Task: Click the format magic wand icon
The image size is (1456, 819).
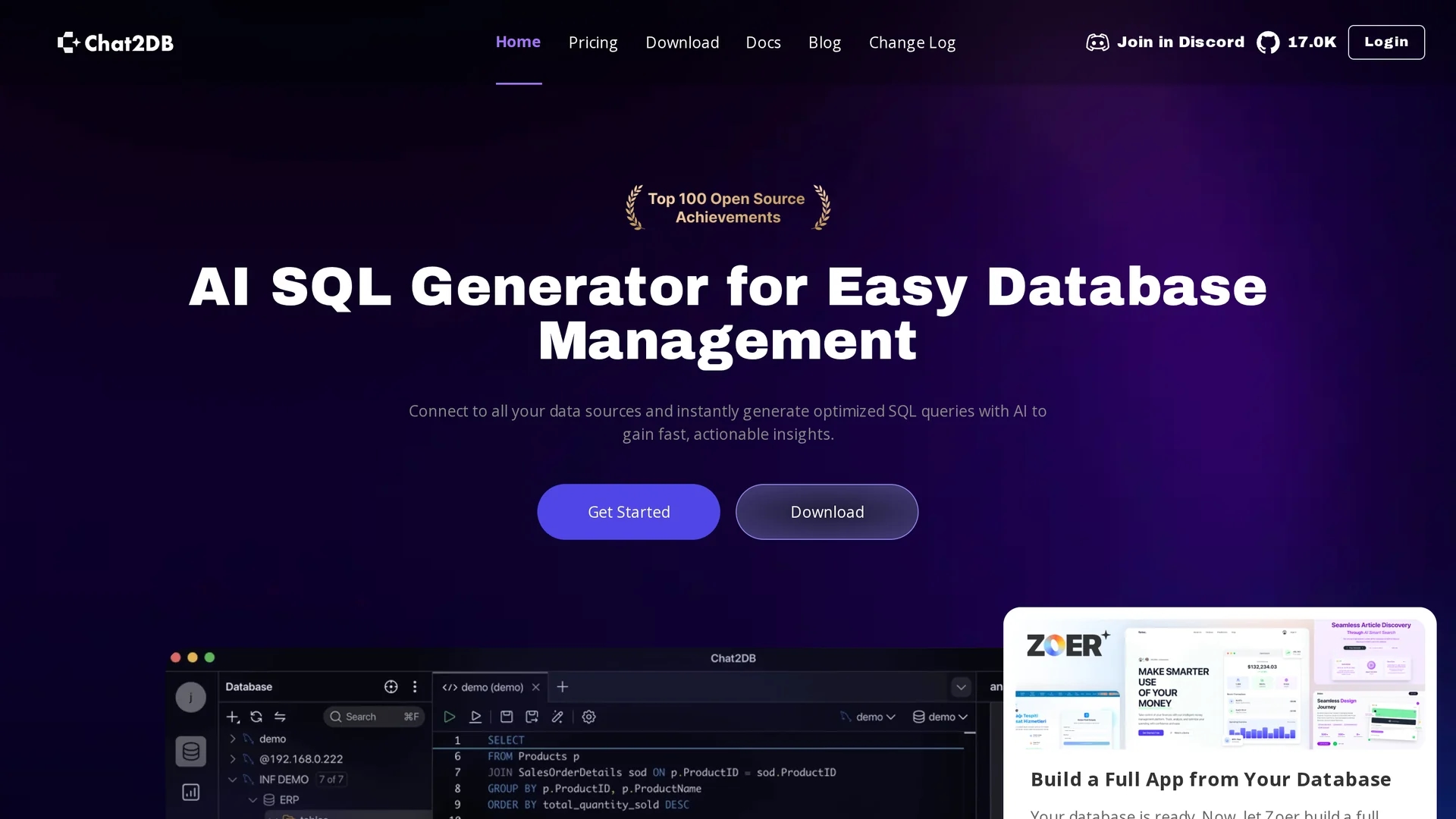Action: pos(557,717)
